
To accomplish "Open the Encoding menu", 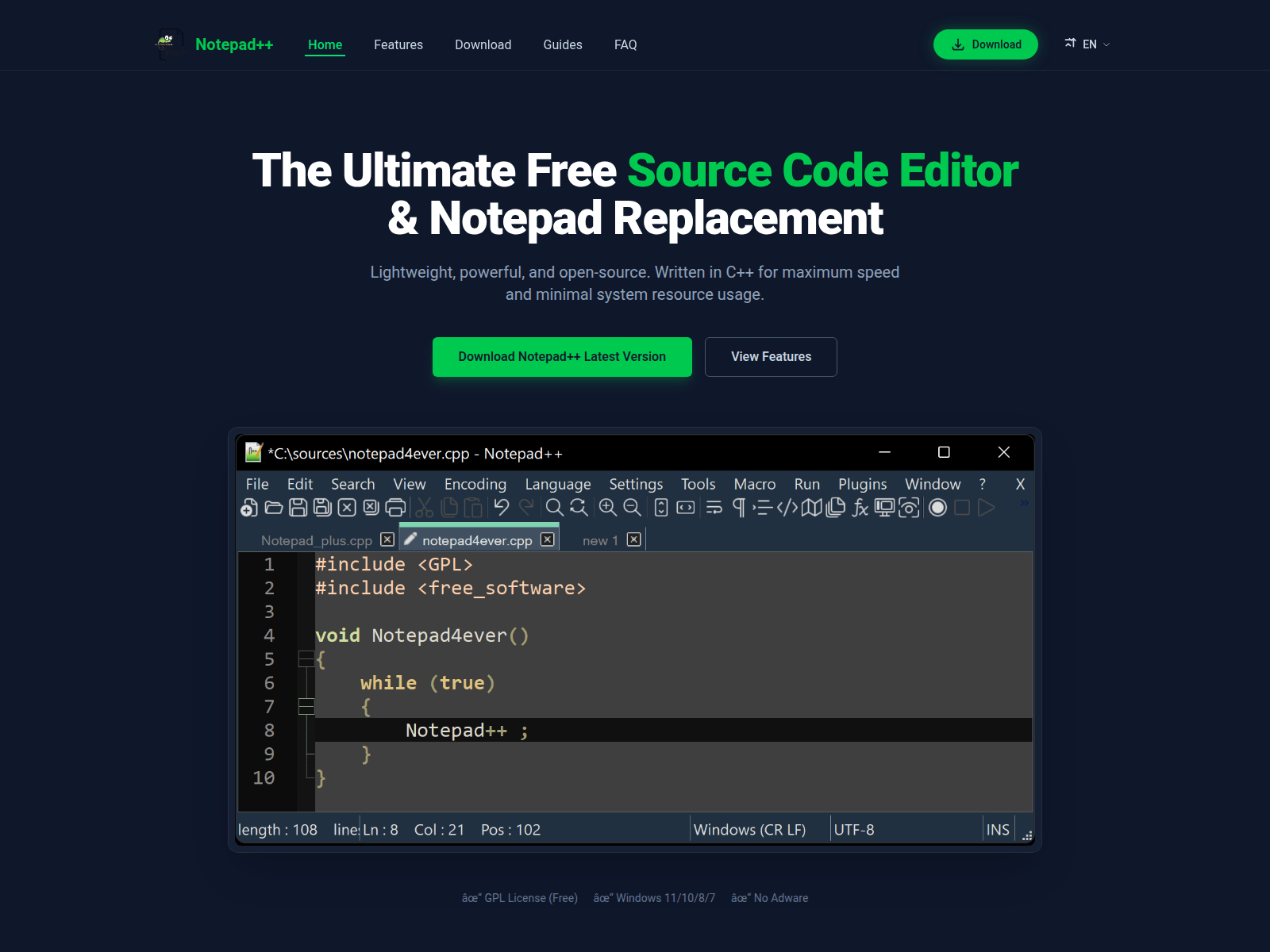I will [475, 484].
